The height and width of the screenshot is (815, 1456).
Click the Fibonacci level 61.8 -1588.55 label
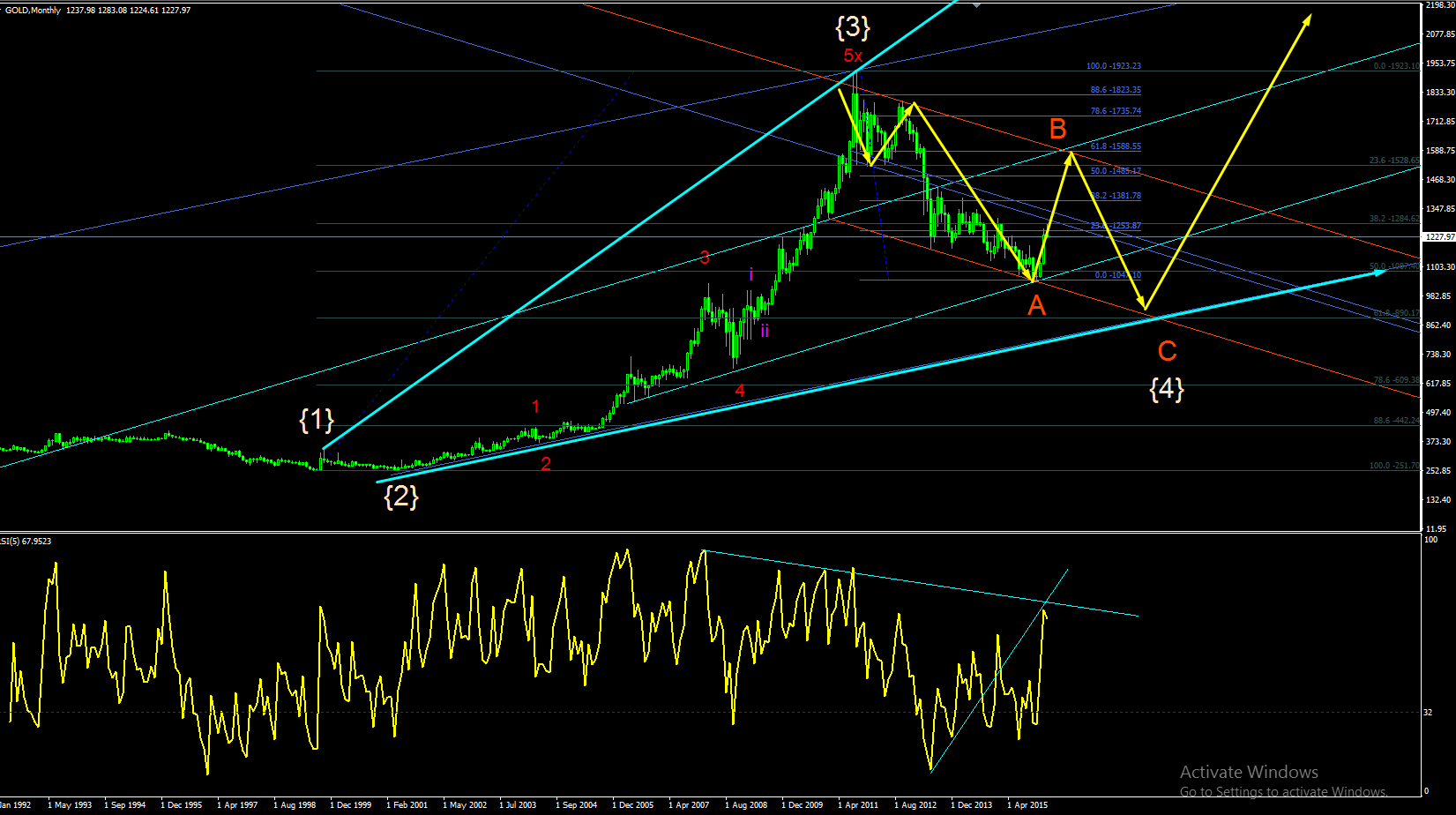(x=1116, y=146)
